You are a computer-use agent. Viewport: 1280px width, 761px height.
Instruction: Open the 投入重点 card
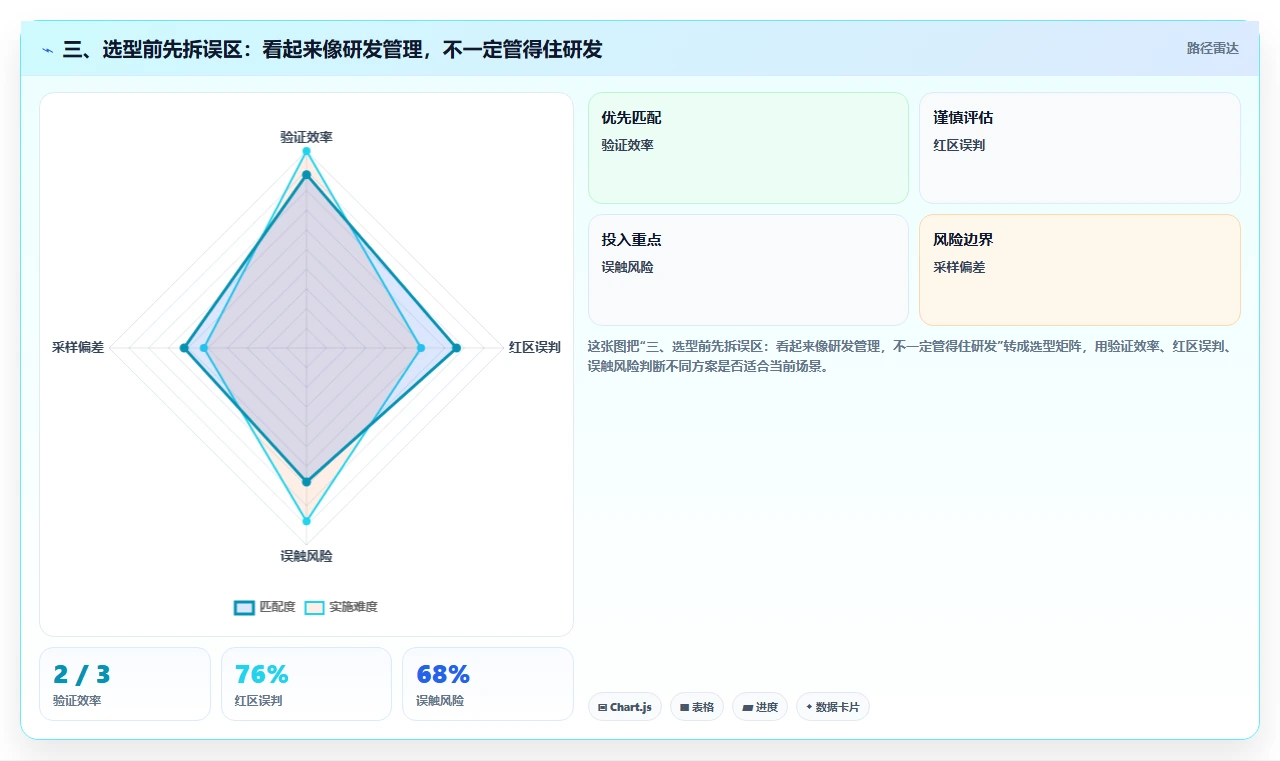(748, 270)
